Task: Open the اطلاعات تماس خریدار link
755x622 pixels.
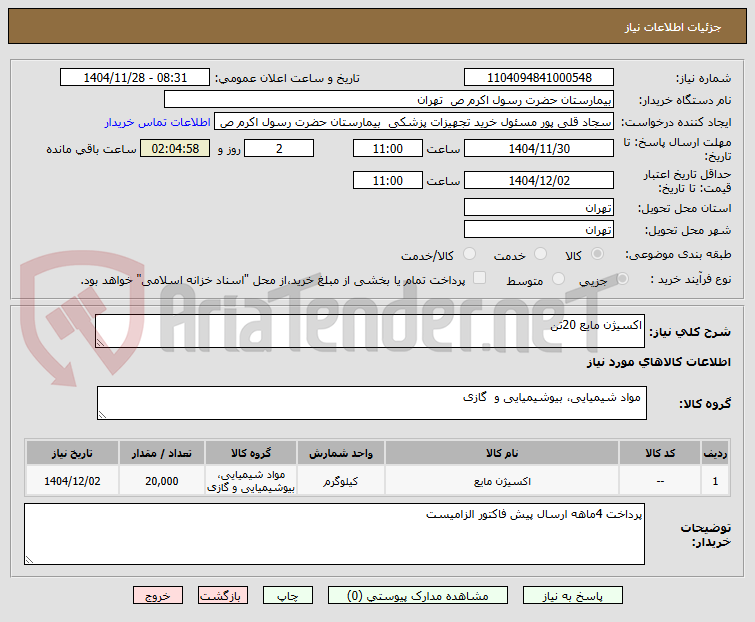Action: pyautogui.click(x=157, y=122)
